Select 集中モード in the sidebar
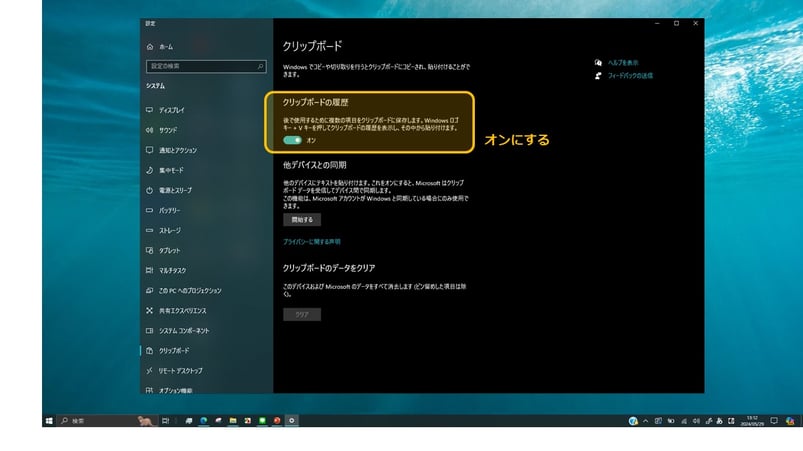Viewport: 803px width, 451px height. [164, 170]
